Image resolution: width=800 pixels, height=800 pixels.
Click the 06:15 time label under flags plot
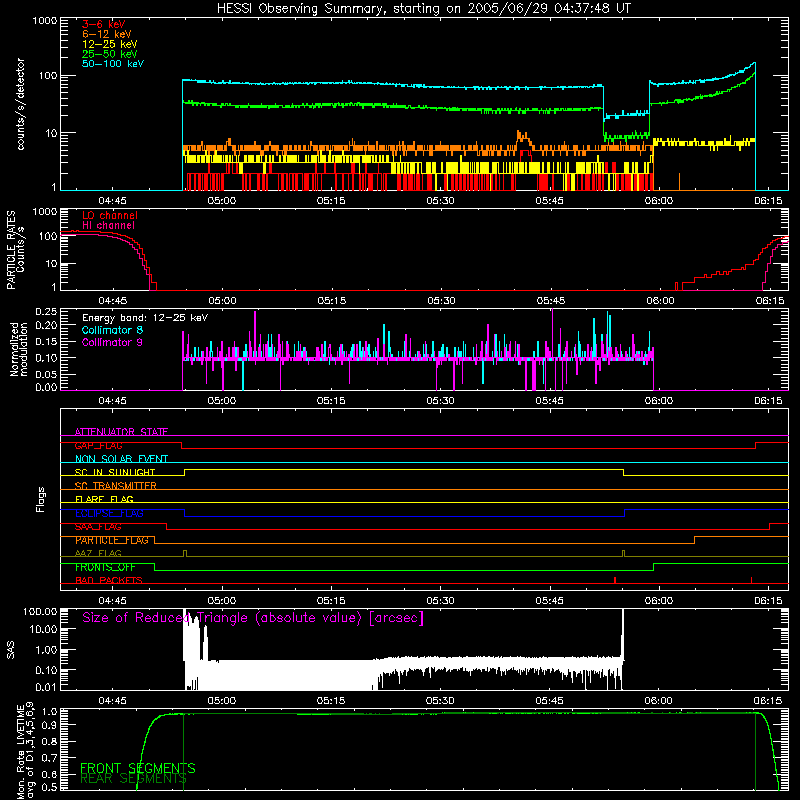point(768,601)
